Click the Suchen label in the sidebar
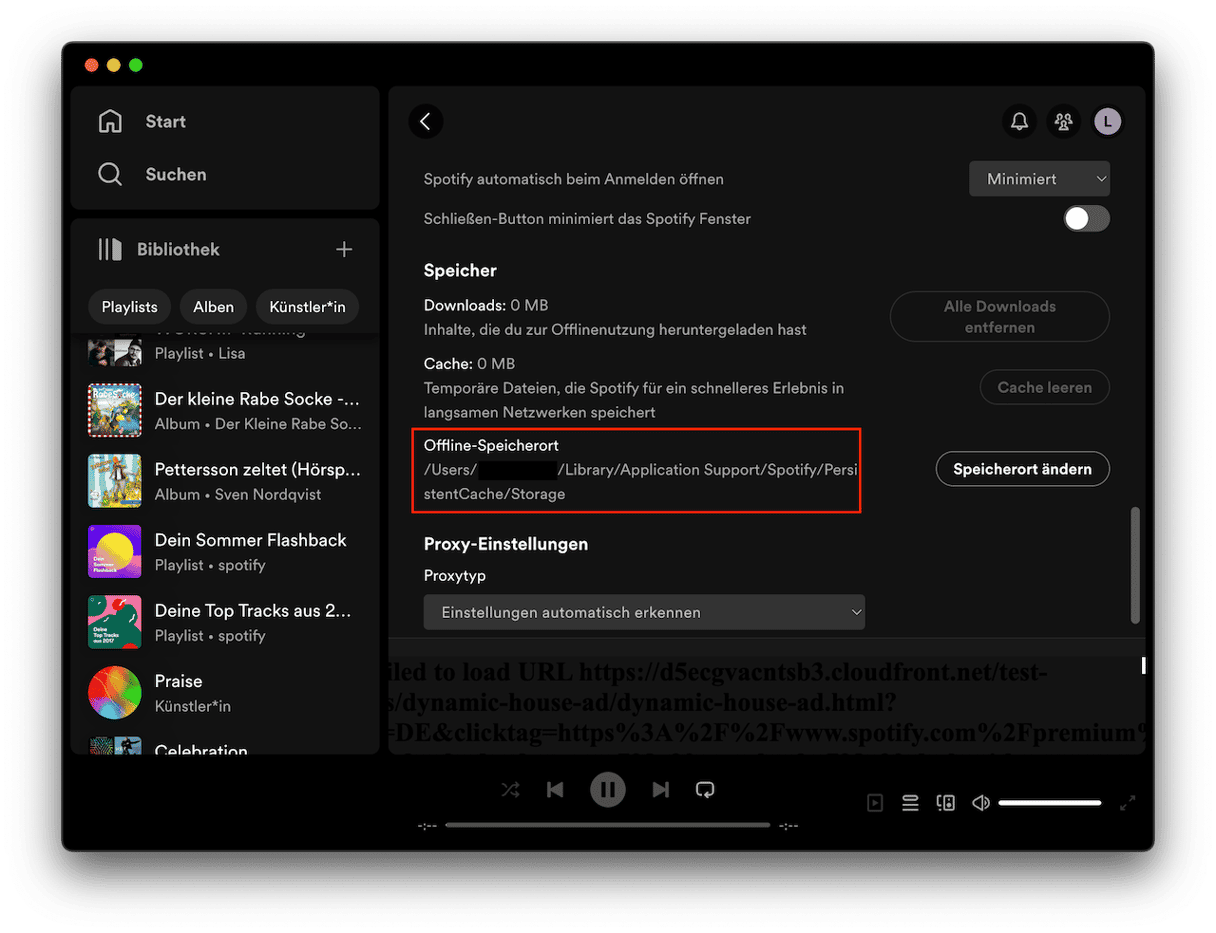1216x933 pixels. pos(176,174)
